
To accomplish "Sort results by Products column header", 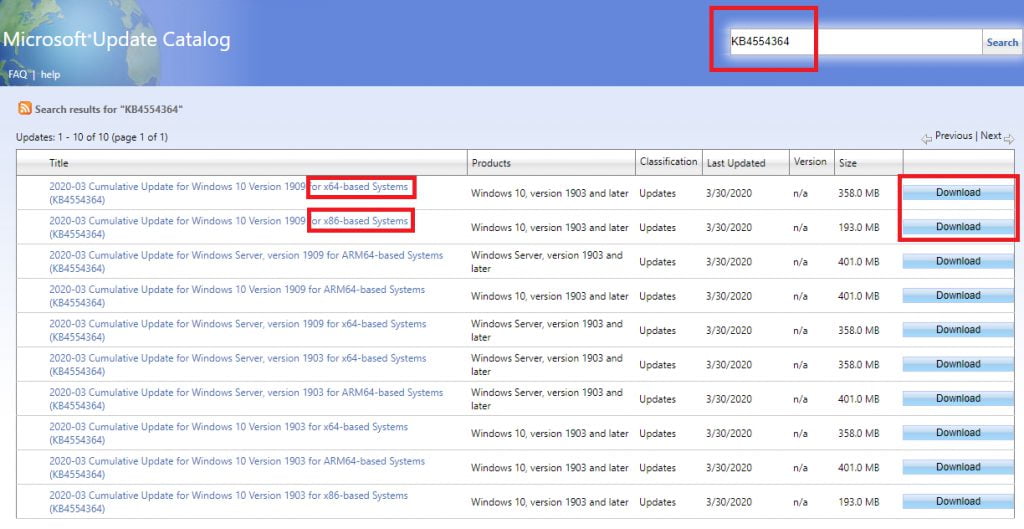I will pos(491,163).
